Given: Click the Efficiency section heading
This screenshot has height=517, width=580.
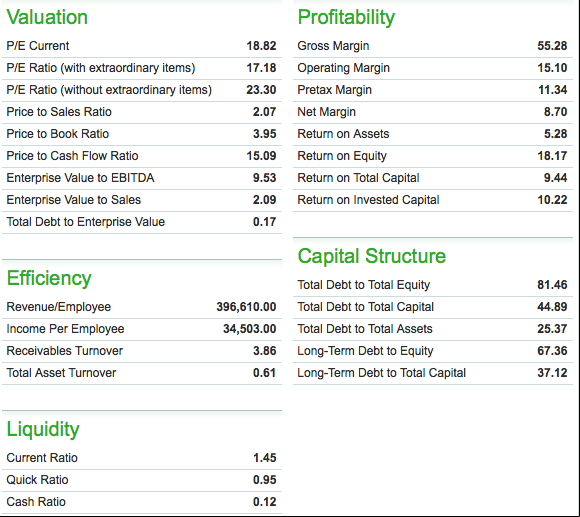Looking at the screenshot, I should pos(49,278).
